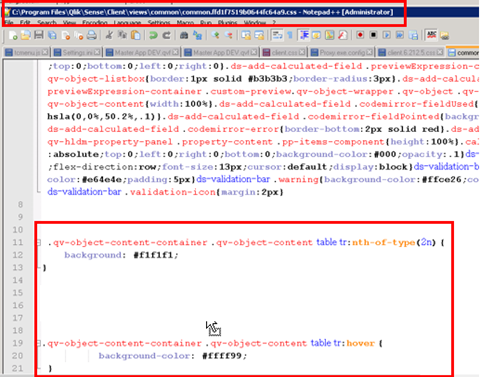The width and height of the screenshot is (480, 377).
Task: Click the Notepad++ title bar path
Action: tap(203, 12)
